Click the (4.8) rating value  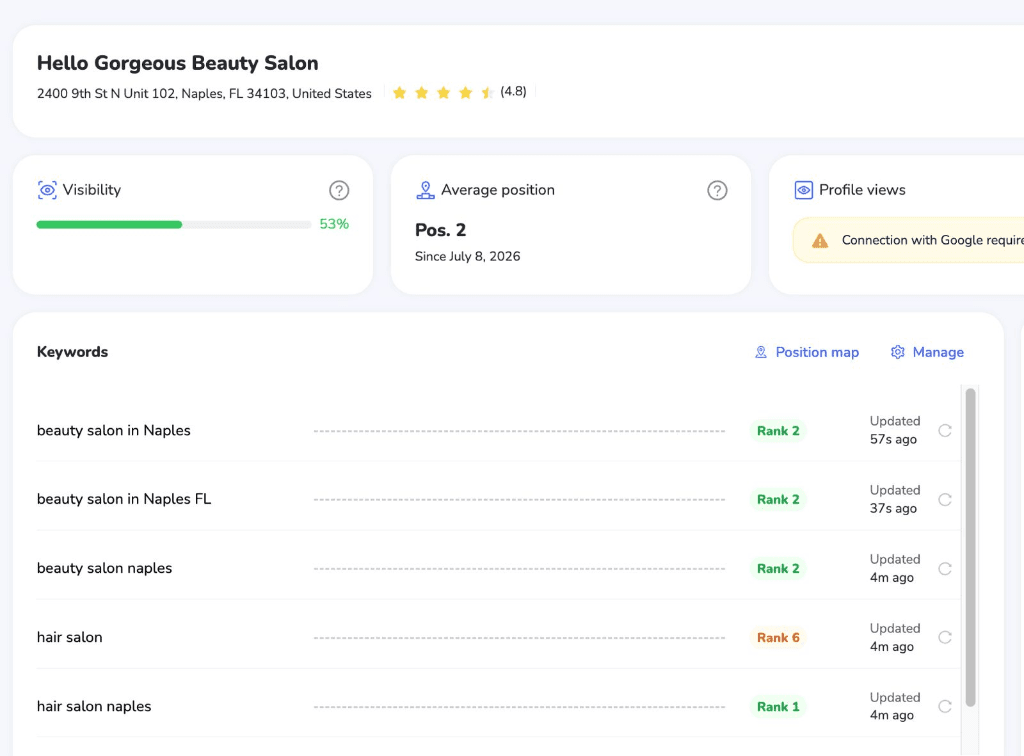click(513, 91)
